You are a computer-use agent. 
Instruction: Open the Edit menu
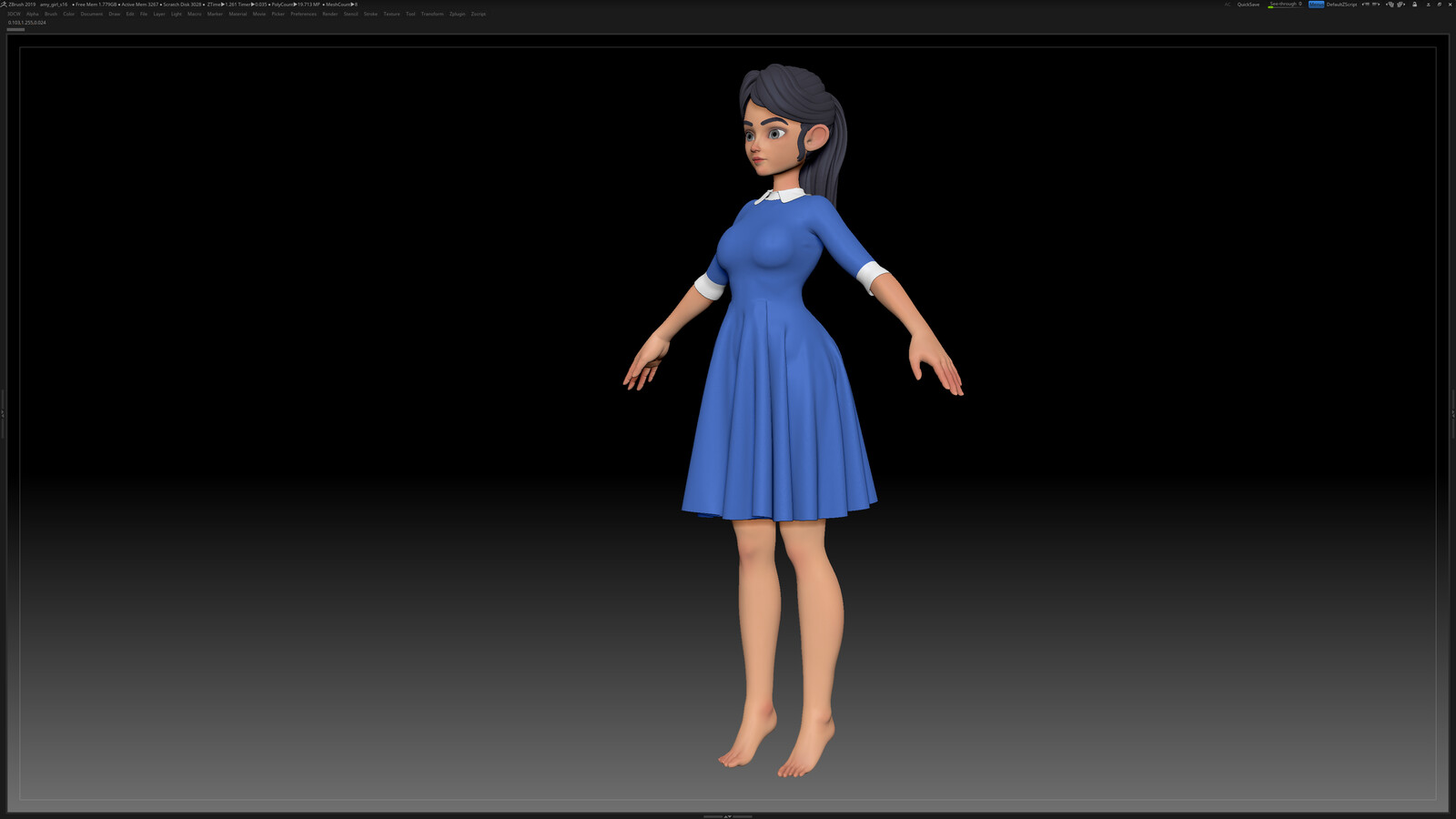(130, 14)
